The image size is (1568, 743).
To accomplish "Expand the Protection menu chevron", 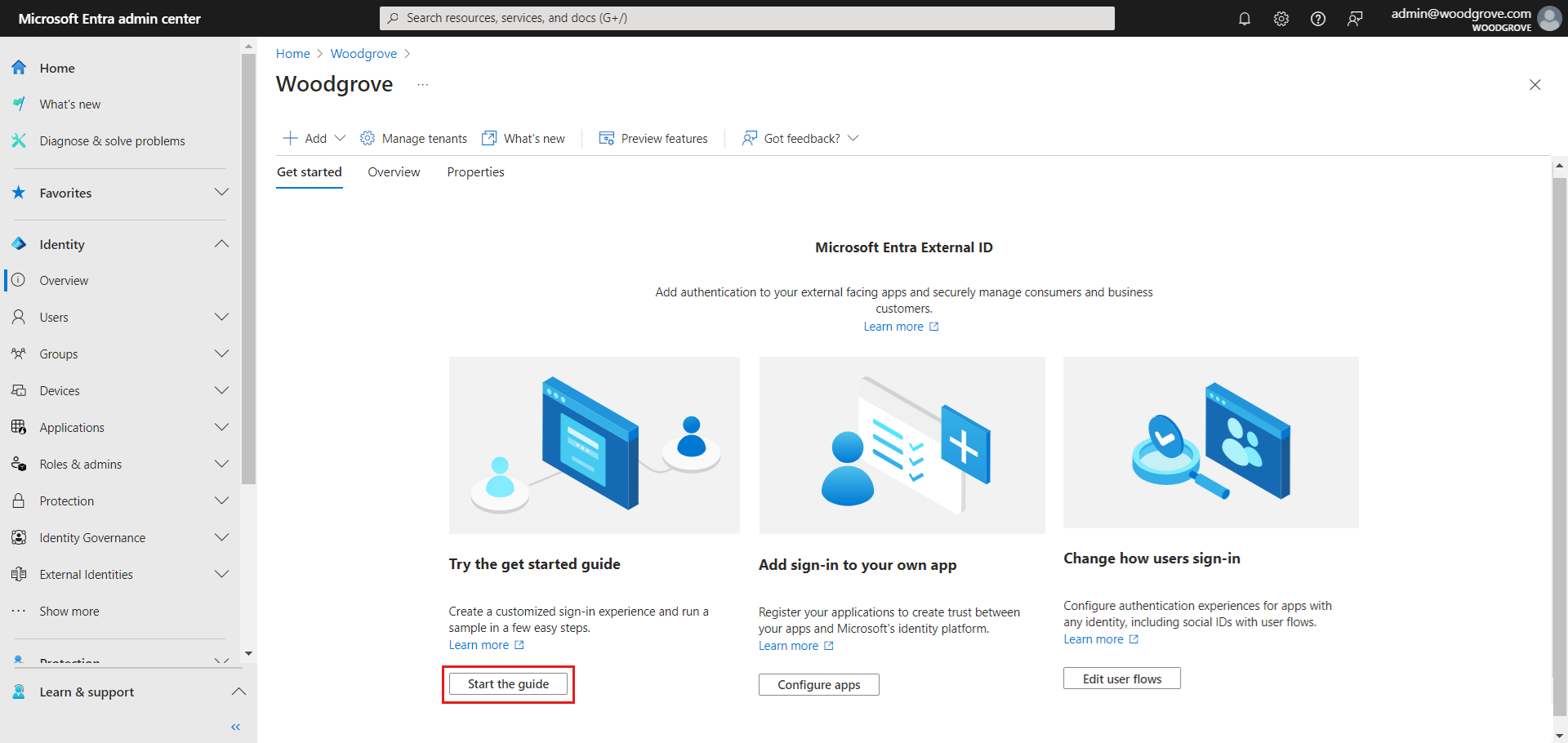I will point(221,501).
